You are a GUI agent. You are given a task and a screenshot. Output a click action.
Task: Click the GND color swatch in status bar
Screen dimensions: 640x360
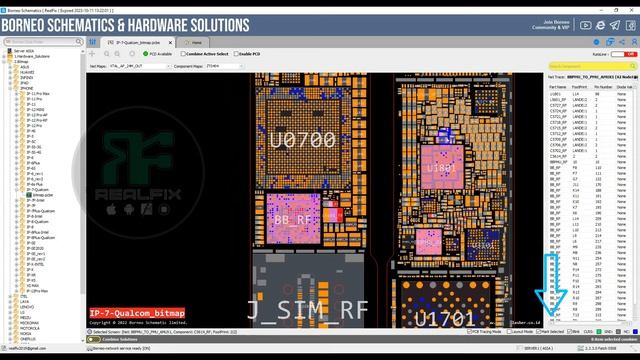(x=618, y=332)
